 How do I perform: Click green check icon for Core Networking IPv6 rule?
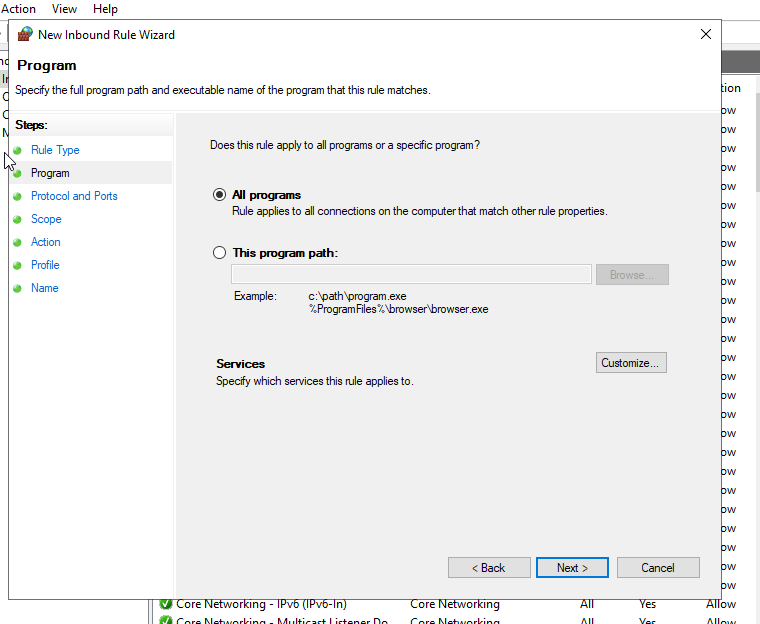[x=166, y=604]
